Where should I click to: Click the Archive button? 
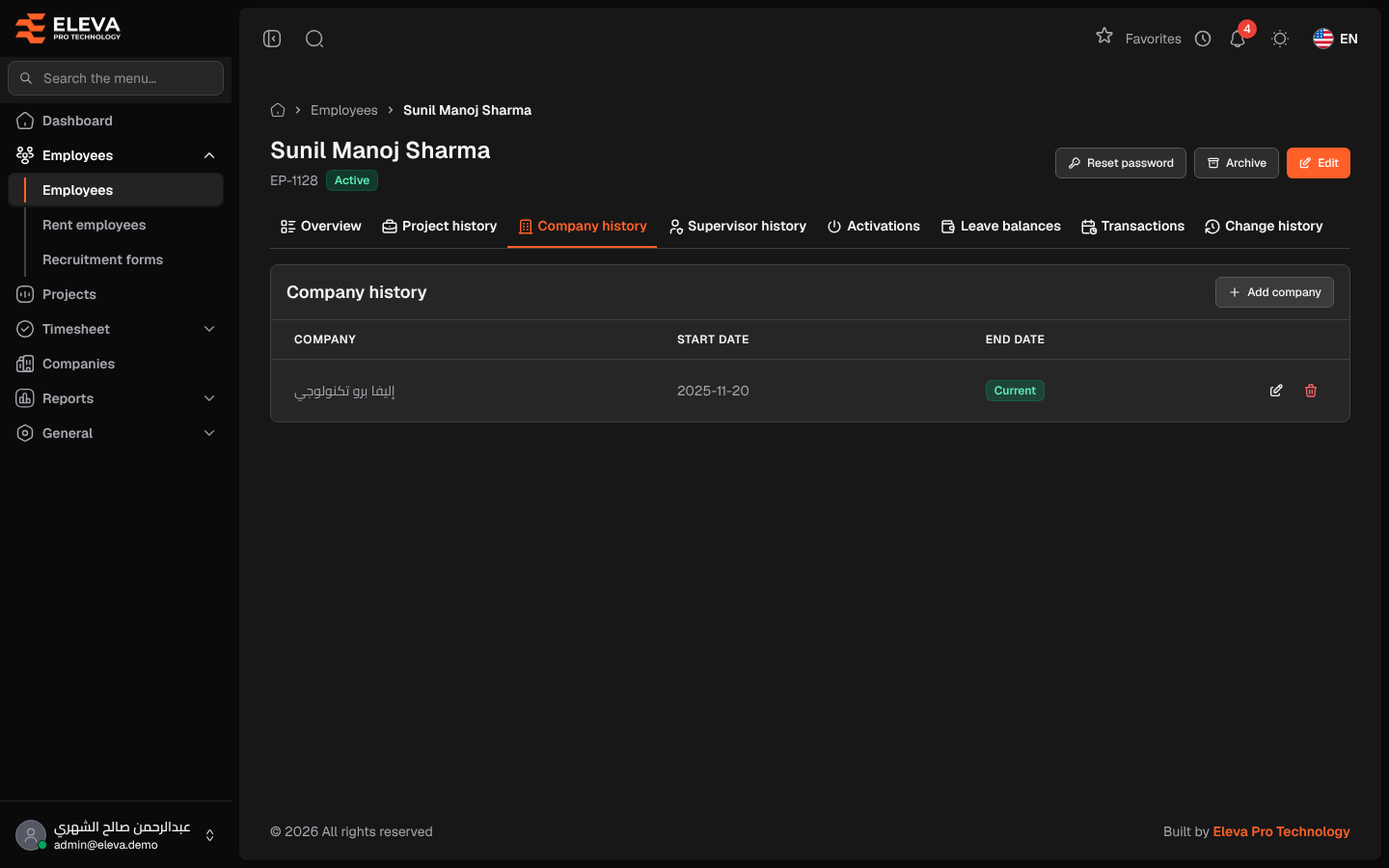click(x=1237, y=163)
